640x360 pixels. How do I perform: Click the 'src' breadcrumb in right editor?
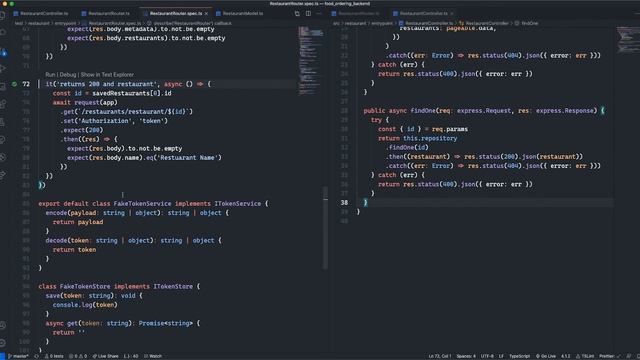pos(336,23)
